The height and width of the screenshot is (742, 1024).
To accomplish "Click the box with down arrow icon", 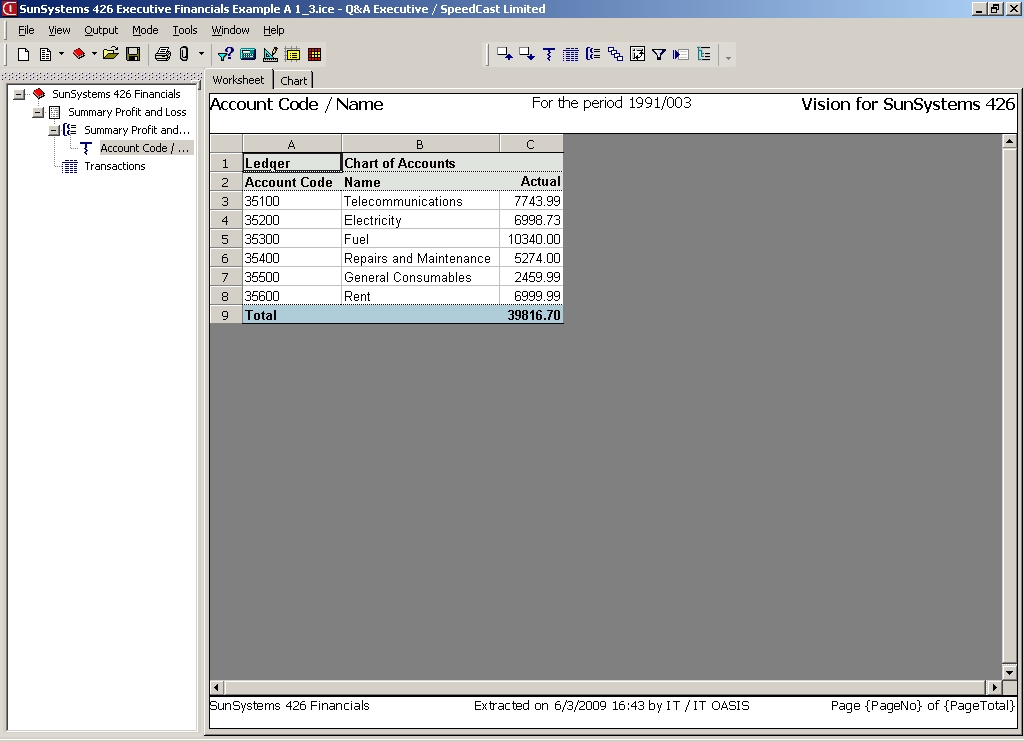I will 526,54.
